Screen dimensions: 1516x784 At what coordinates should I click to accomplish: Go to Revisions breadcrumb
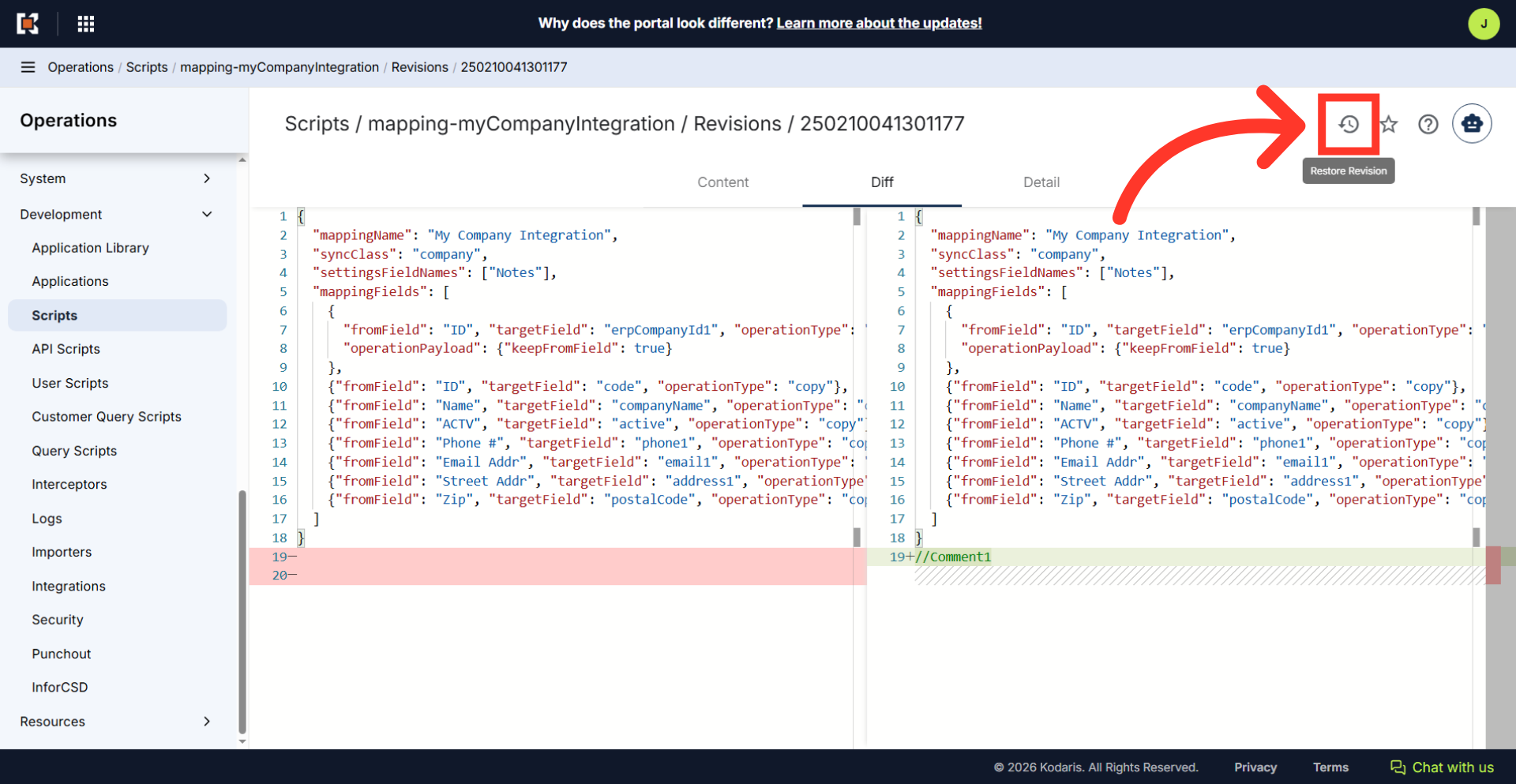420,67
